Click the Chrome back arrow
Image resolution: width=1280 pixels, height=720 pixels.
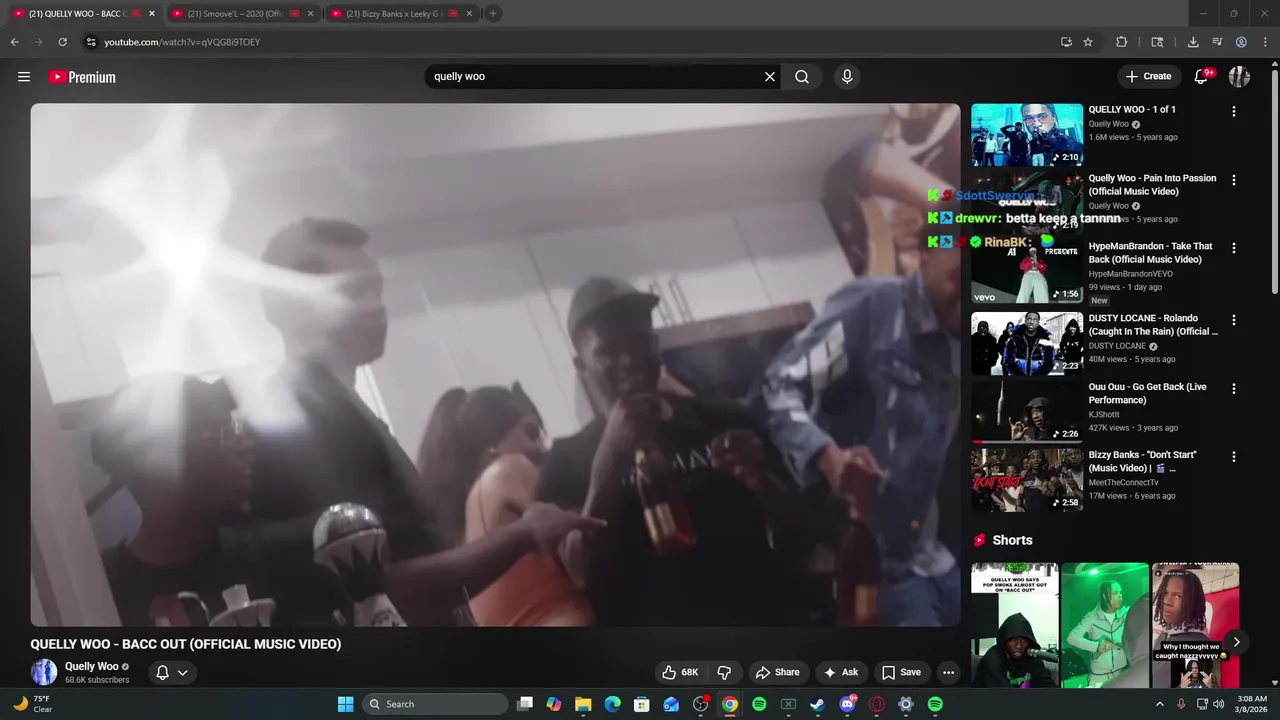pos(14,42)
